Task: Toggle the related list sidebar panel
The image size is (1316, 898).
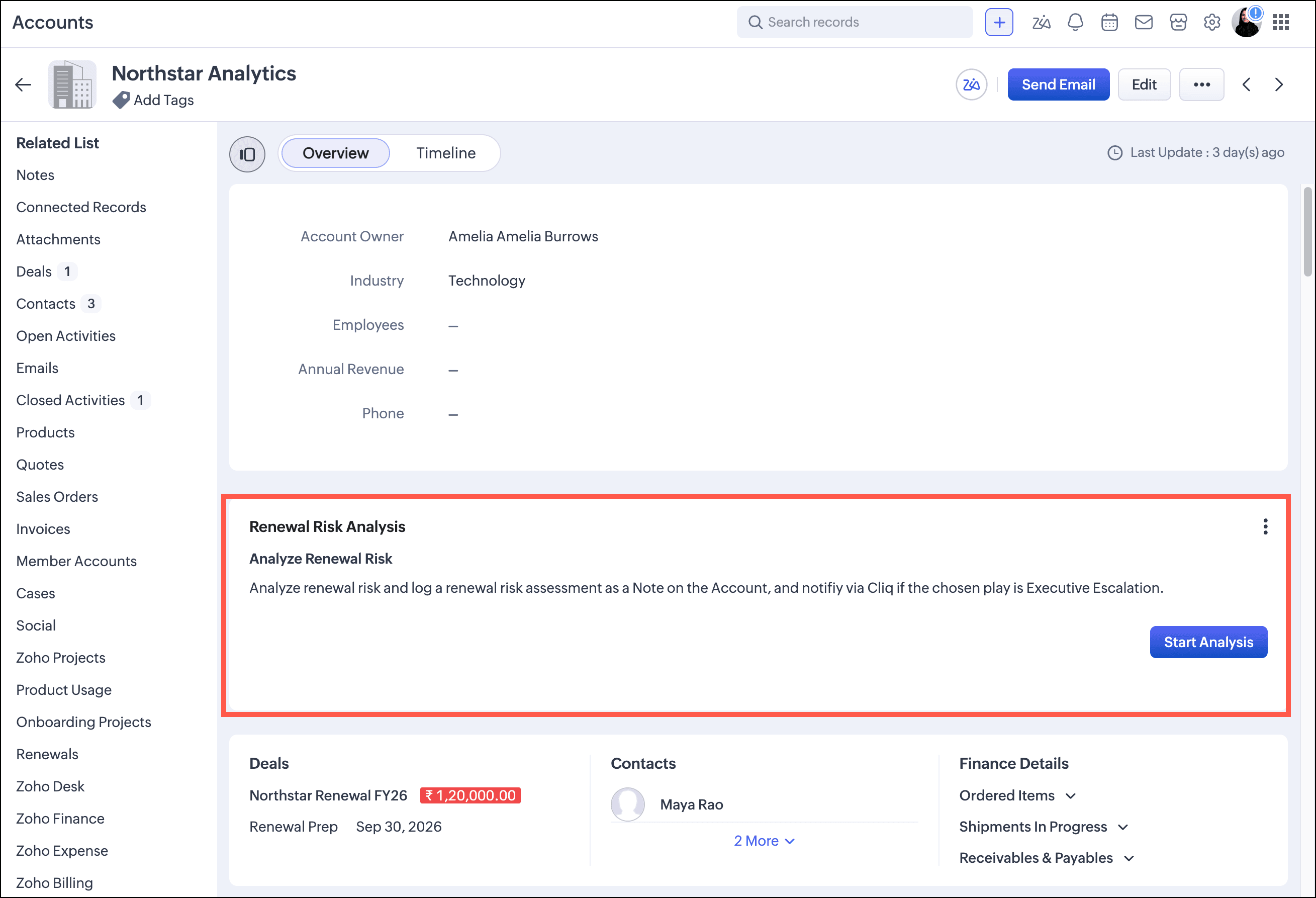Action: point(247,154)
